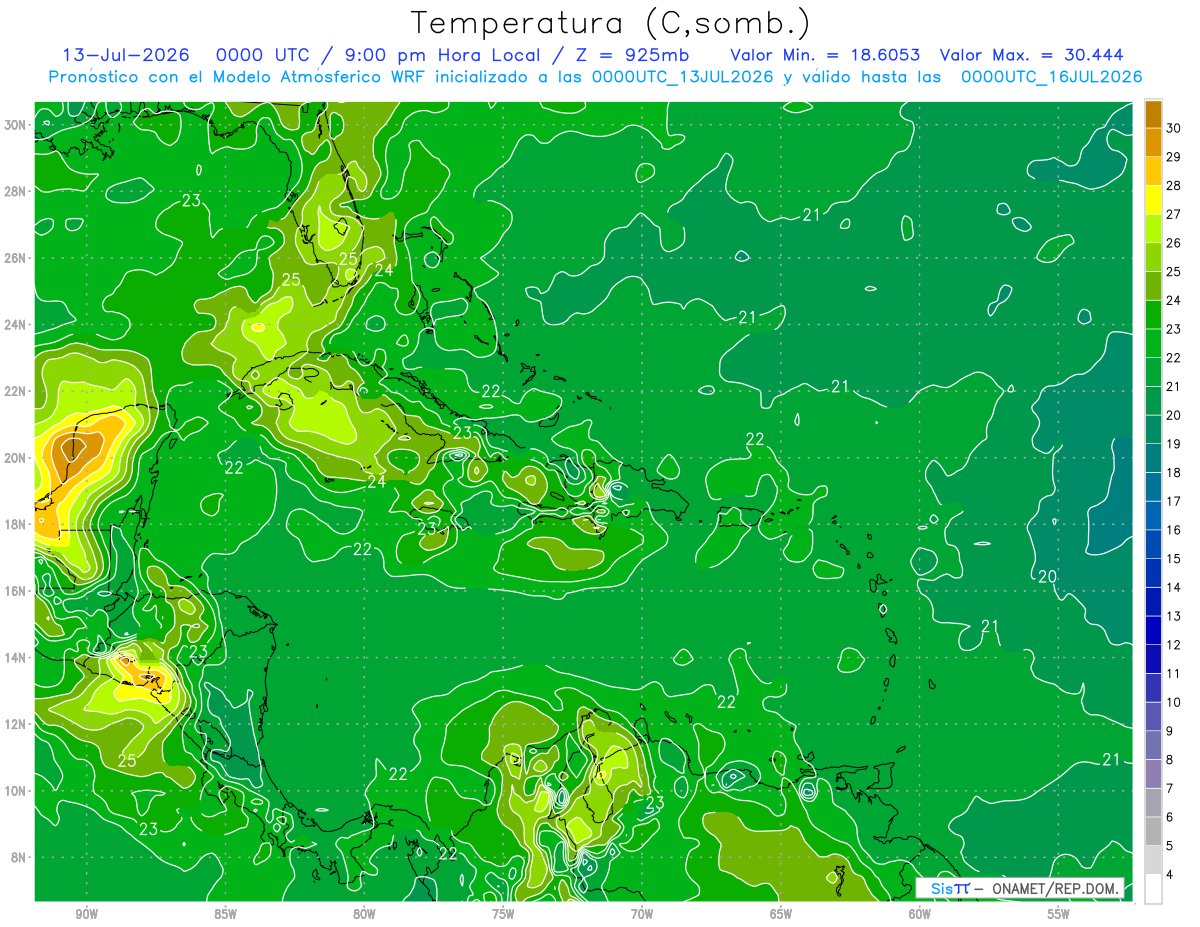Click the color scale label "9"

pyautogui.click(x=1170, y=731)
